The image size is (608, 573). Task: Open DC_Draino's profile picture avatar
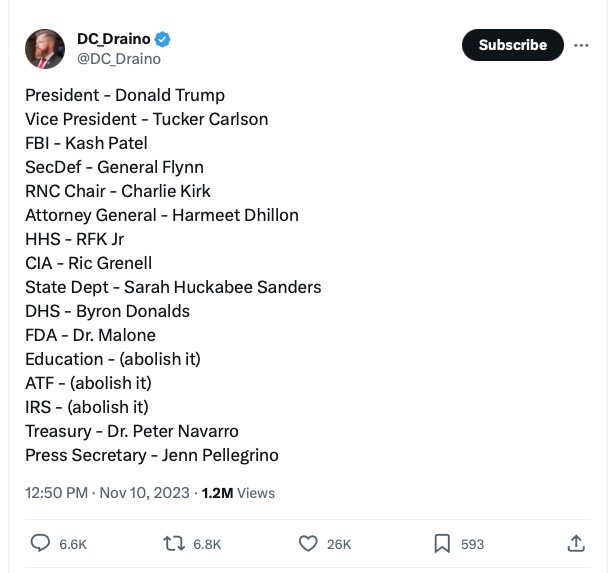(x=45, y=48)
